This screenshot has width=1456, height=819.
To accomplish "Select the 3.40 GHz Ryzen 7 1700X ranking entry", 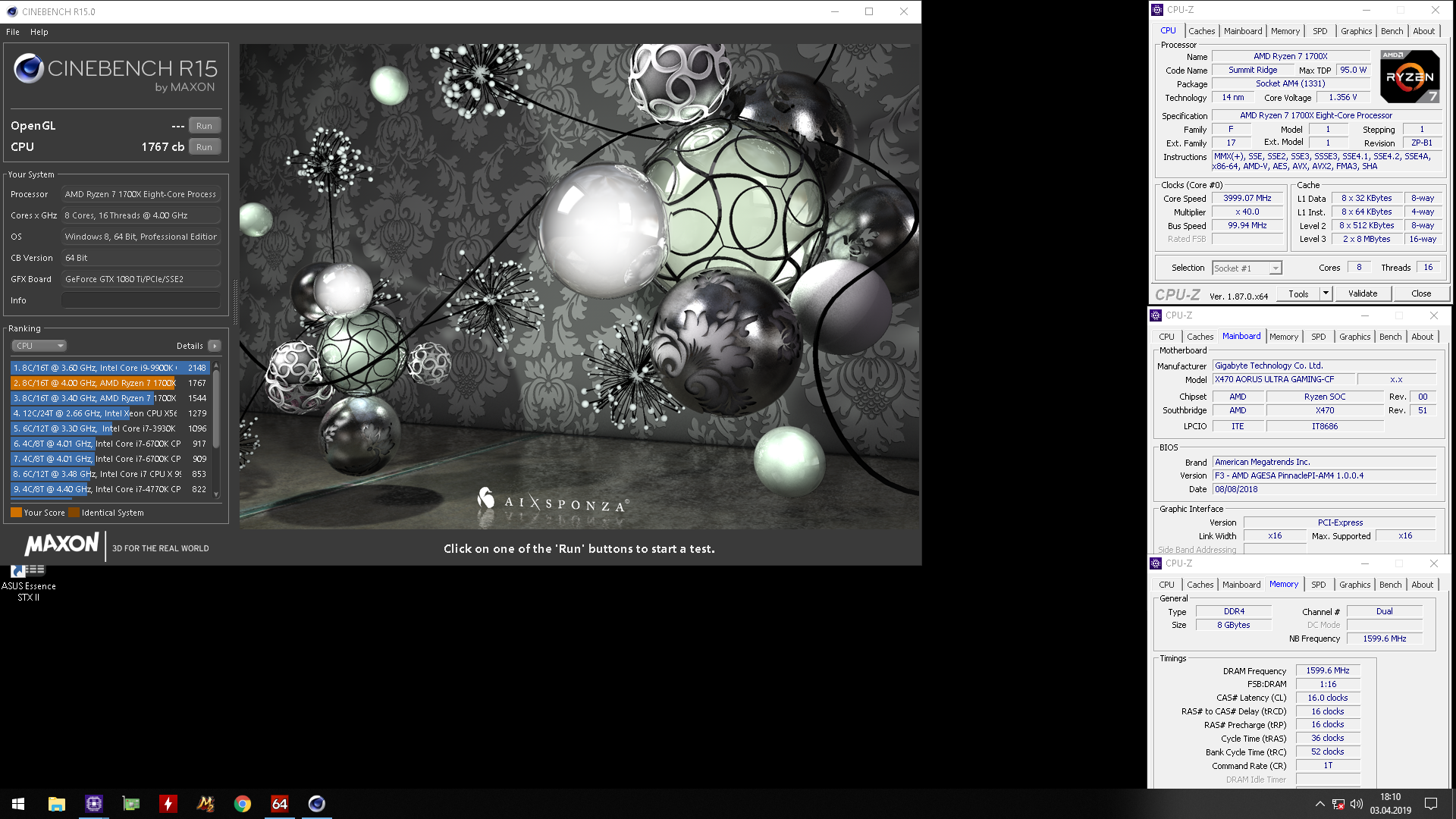I will tap(110, 398).
